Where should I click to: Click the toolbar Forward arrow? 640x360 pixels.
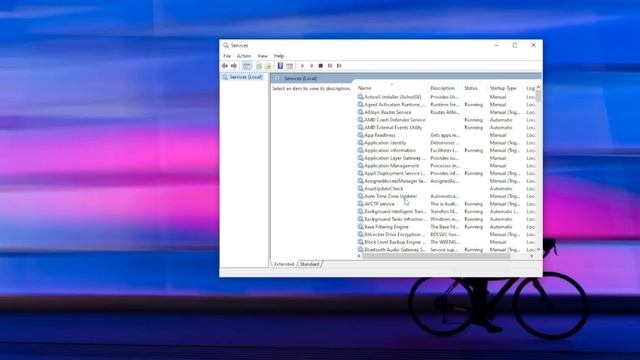click(x=234, y=66)
